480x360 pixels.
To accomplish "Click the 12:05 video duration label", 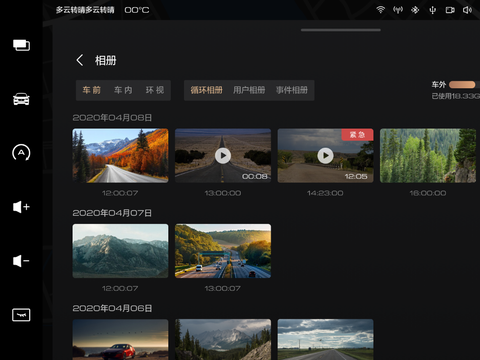I will click(x=356, y=176).
